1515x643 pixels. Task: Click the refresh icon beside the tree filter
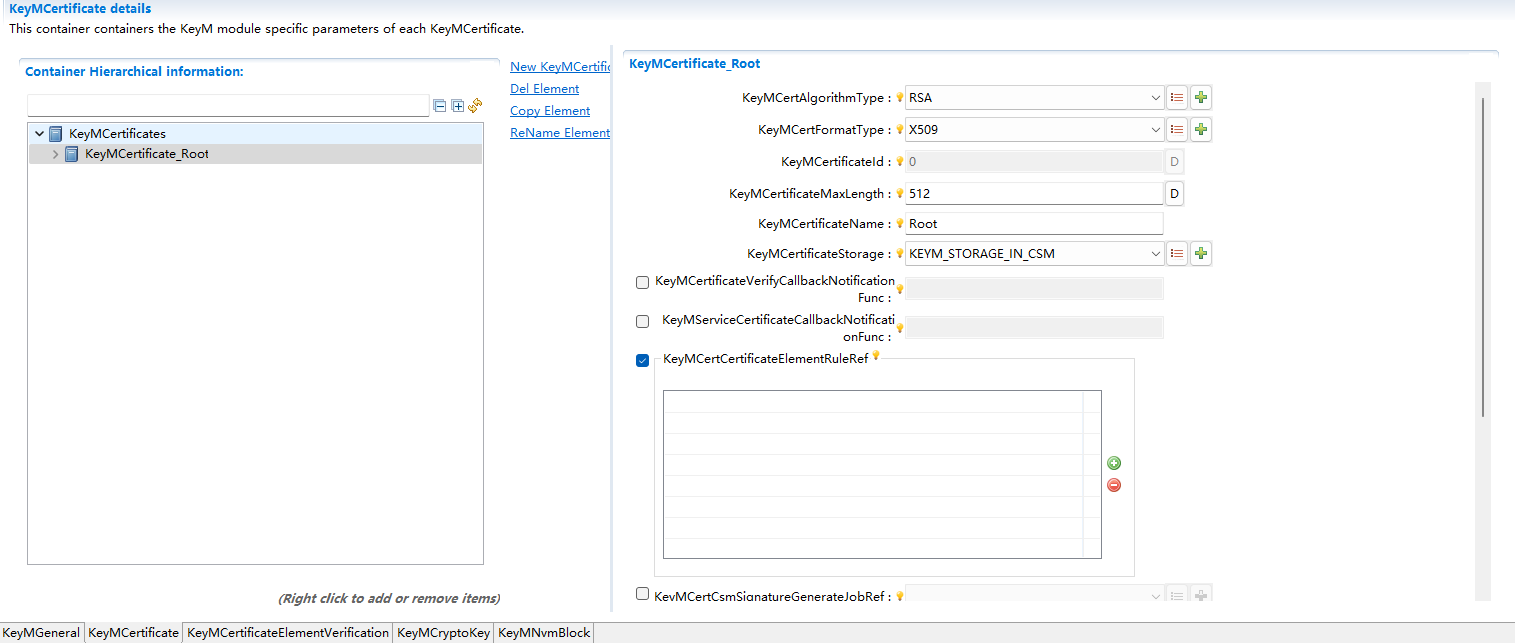[x=475, y=105]
